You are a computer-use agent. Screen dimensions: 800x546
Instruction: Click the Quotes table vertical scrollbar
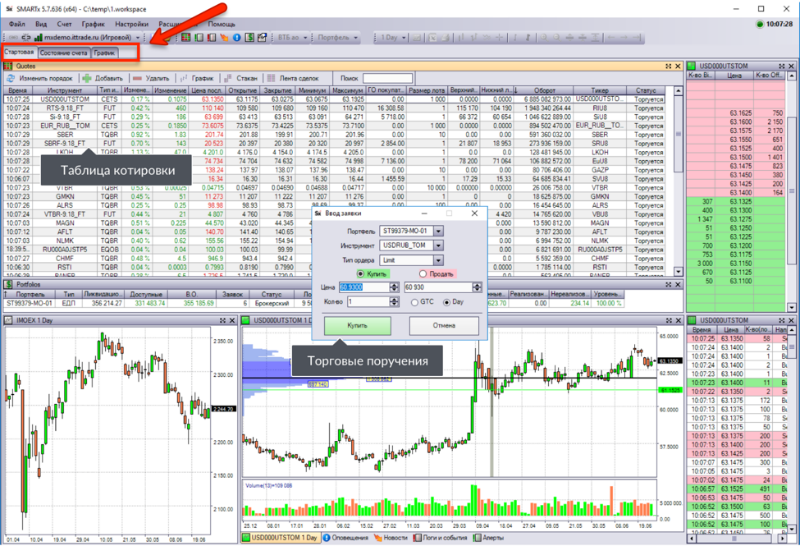pos(678,181)
